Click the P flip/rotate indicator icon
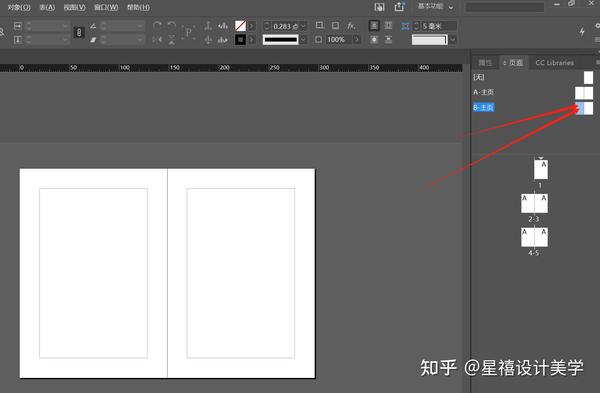 189,33
